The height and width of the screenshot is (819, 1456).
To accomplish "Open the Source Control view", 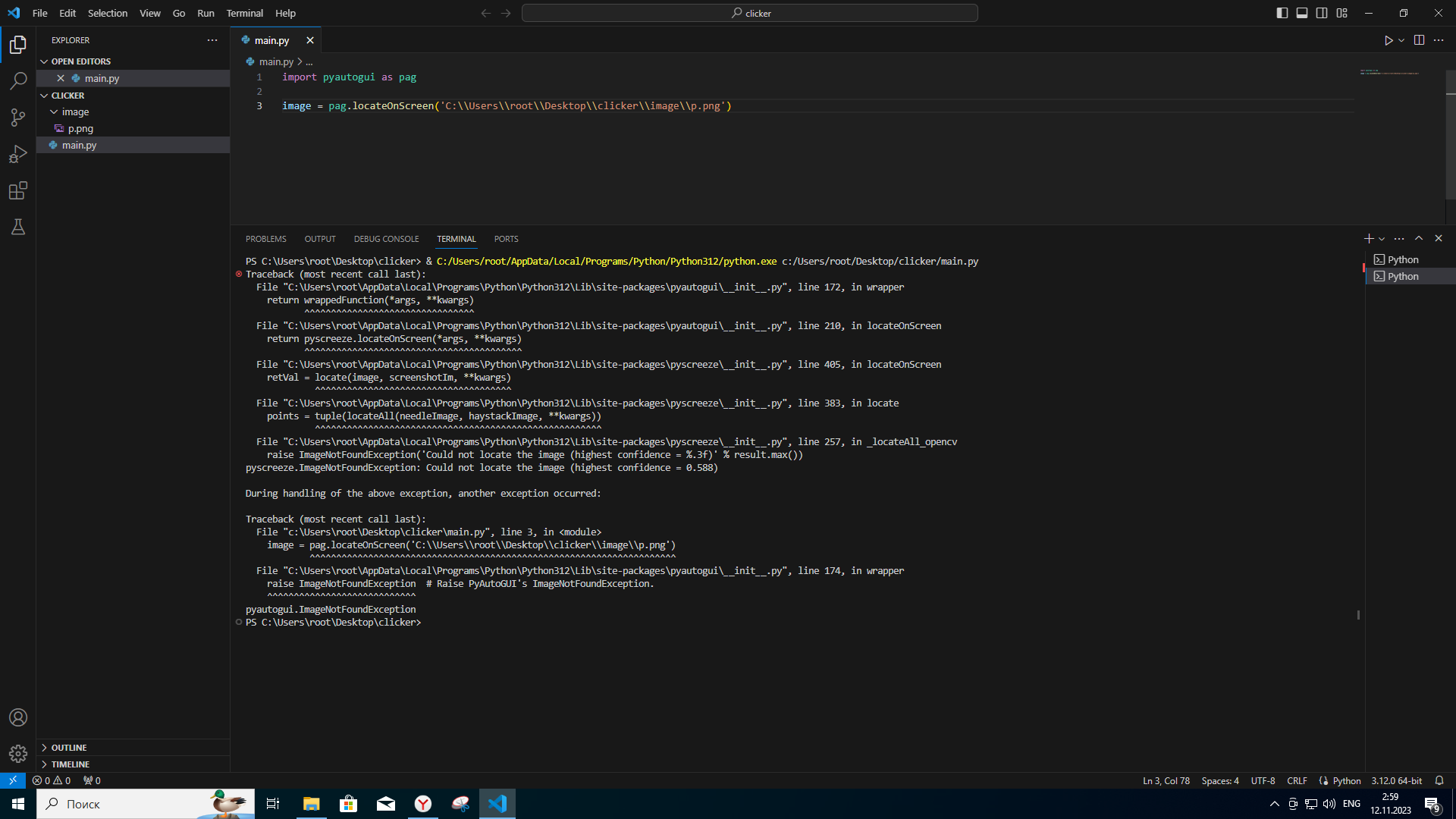I will tap(18, 117).
